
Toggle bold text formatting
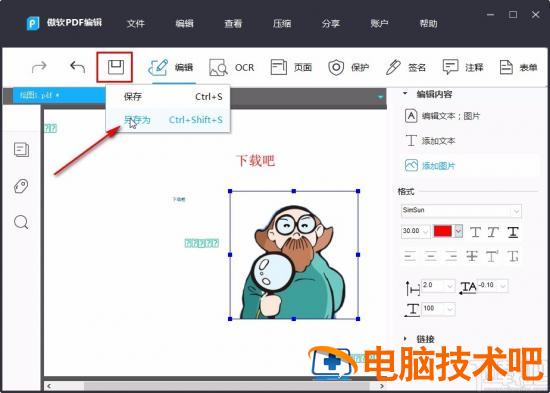(x=475, y=232)
